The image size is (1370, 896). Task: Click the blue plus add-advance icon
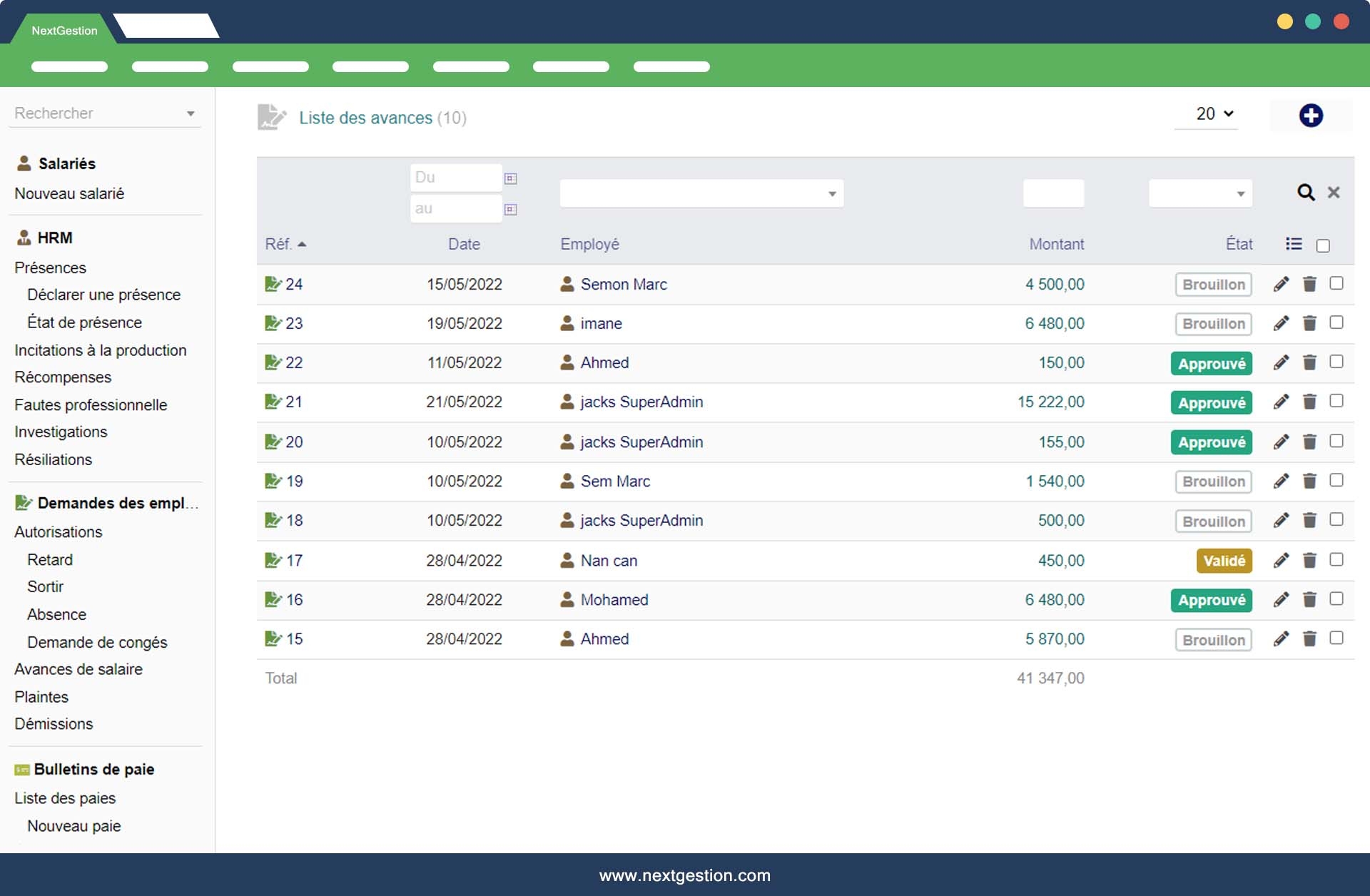point(1310,116)
